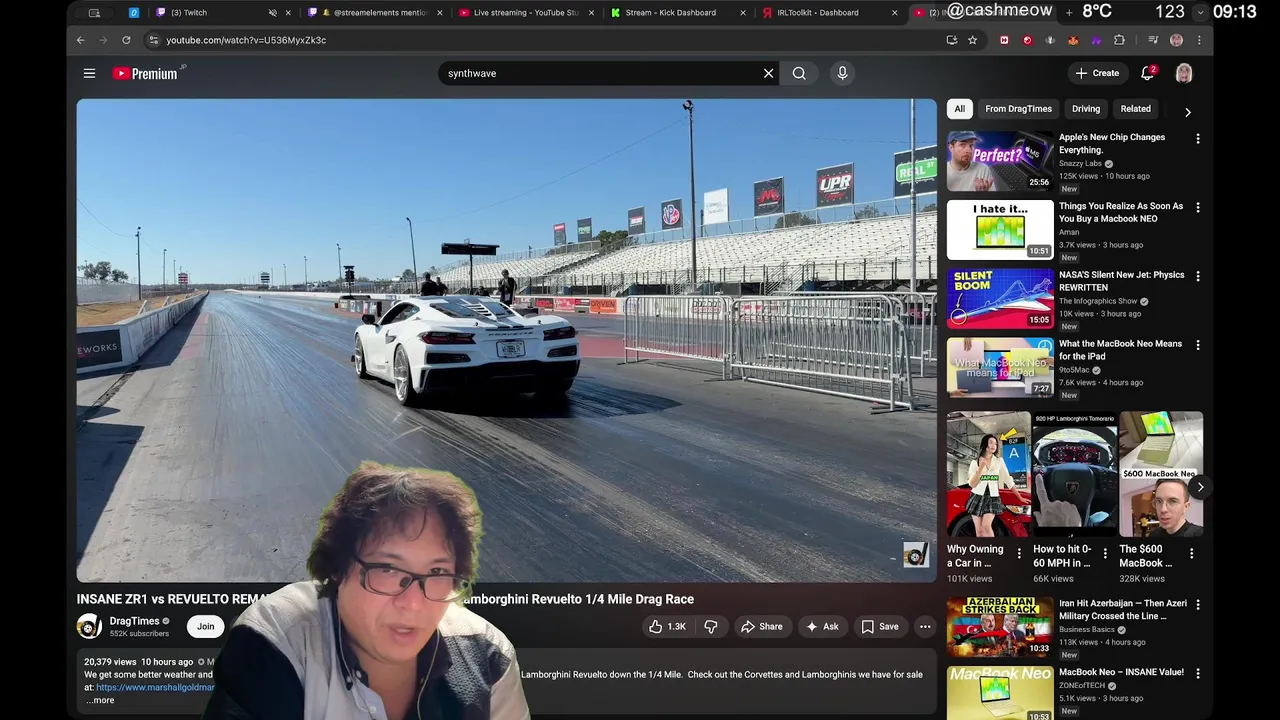Open Iran Hit Azerbaijan video thumbnail
Viewport: 1280px width, 720px height.
coord(1000,627)
